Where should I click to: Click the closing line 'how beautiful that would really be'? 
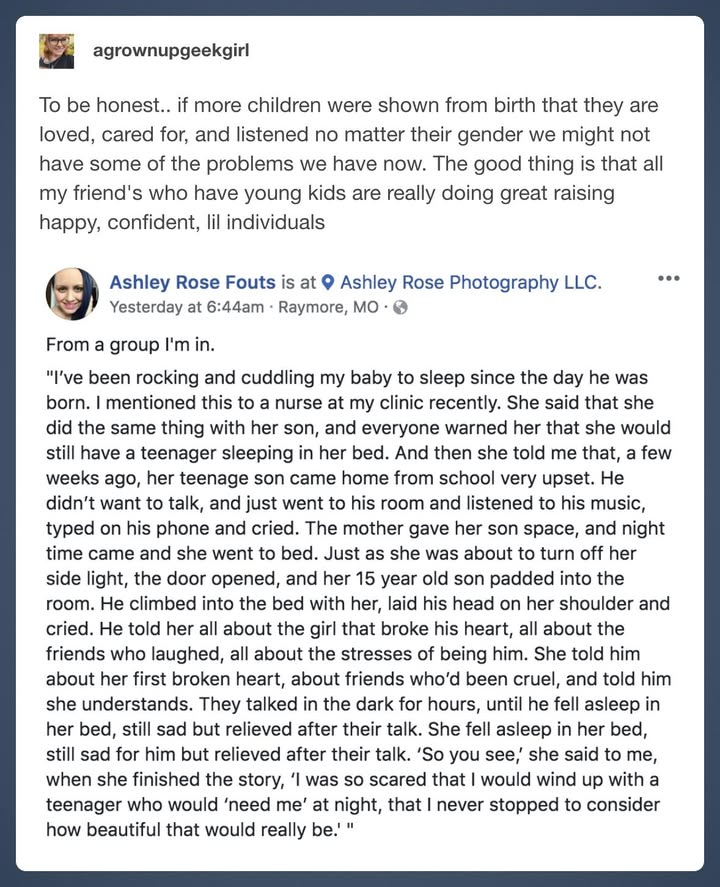[200, 829]
